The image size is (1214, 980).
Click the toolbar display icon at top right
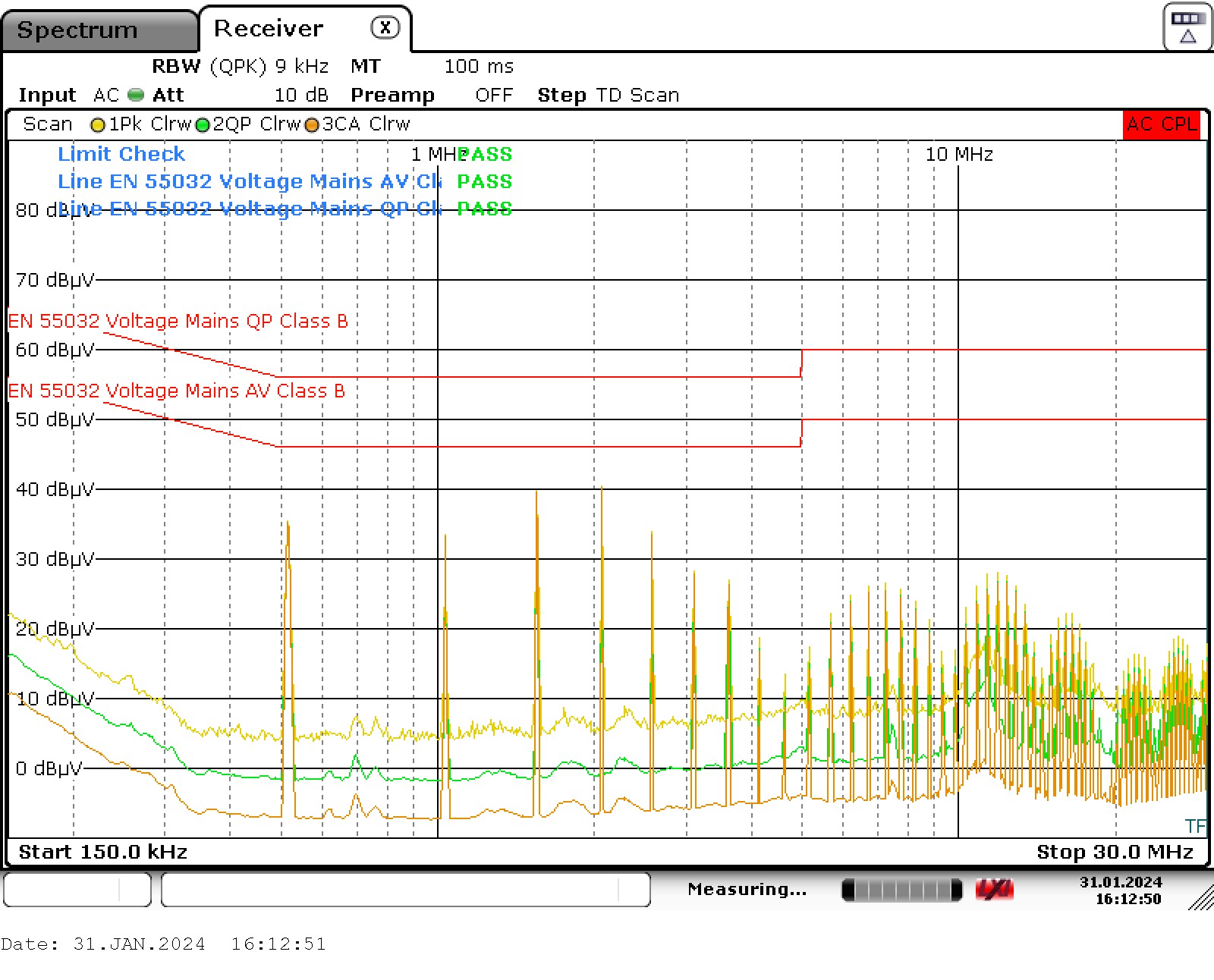click(x=1187, y=27)
